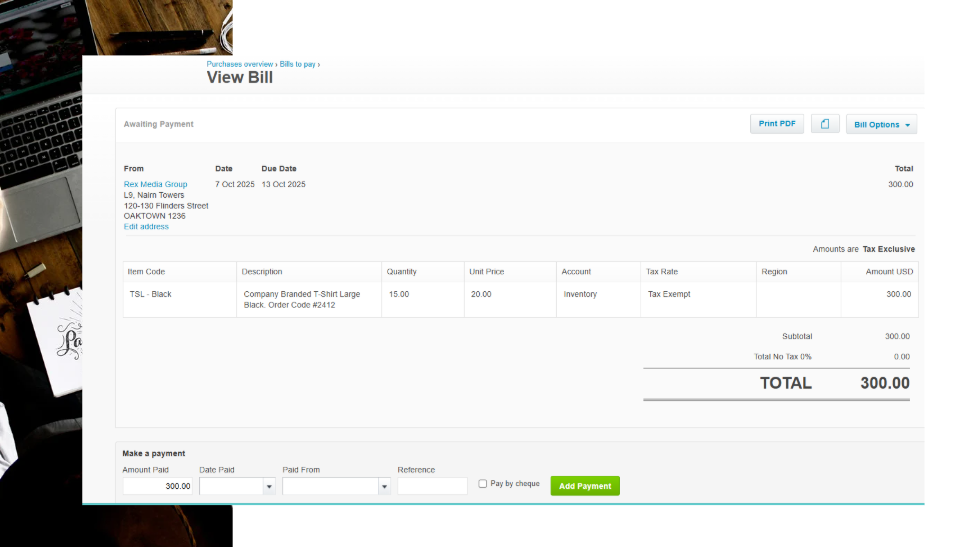
Task: Open the Date Paid calendar dropdown arrow
Action: (x=268, y=486)
